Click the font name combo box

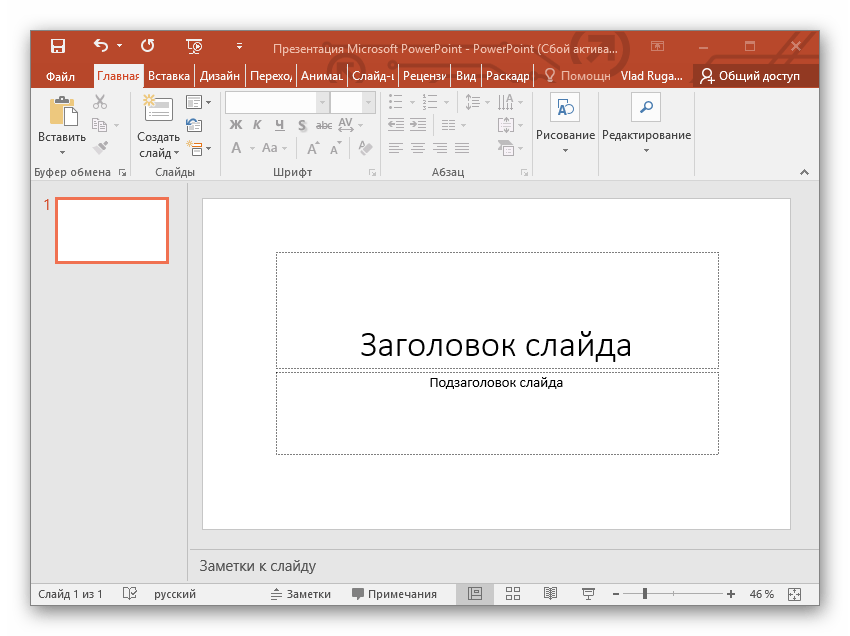click(276, 102)
